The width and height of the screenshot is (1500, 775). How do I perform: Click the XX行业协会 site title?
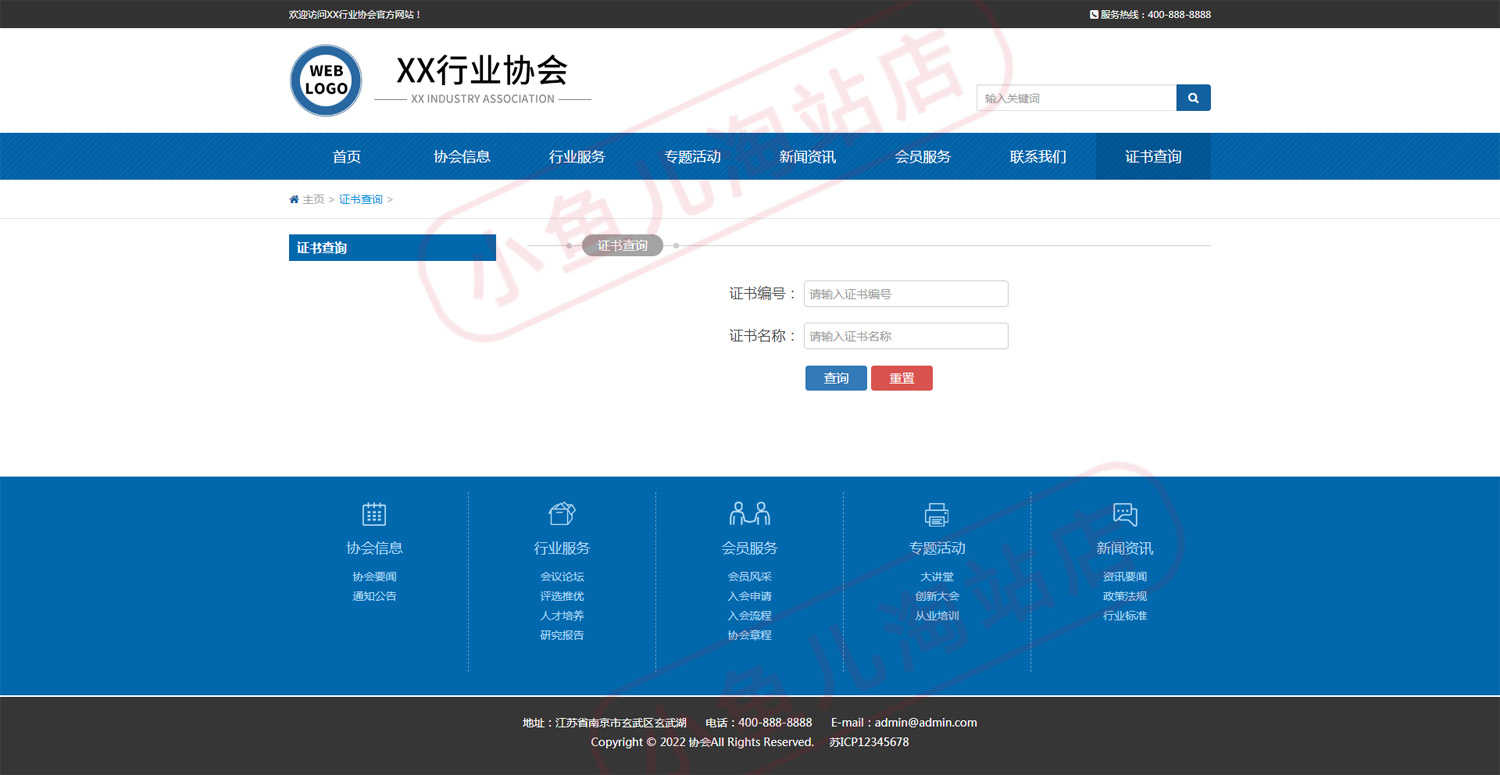(482, 70)
